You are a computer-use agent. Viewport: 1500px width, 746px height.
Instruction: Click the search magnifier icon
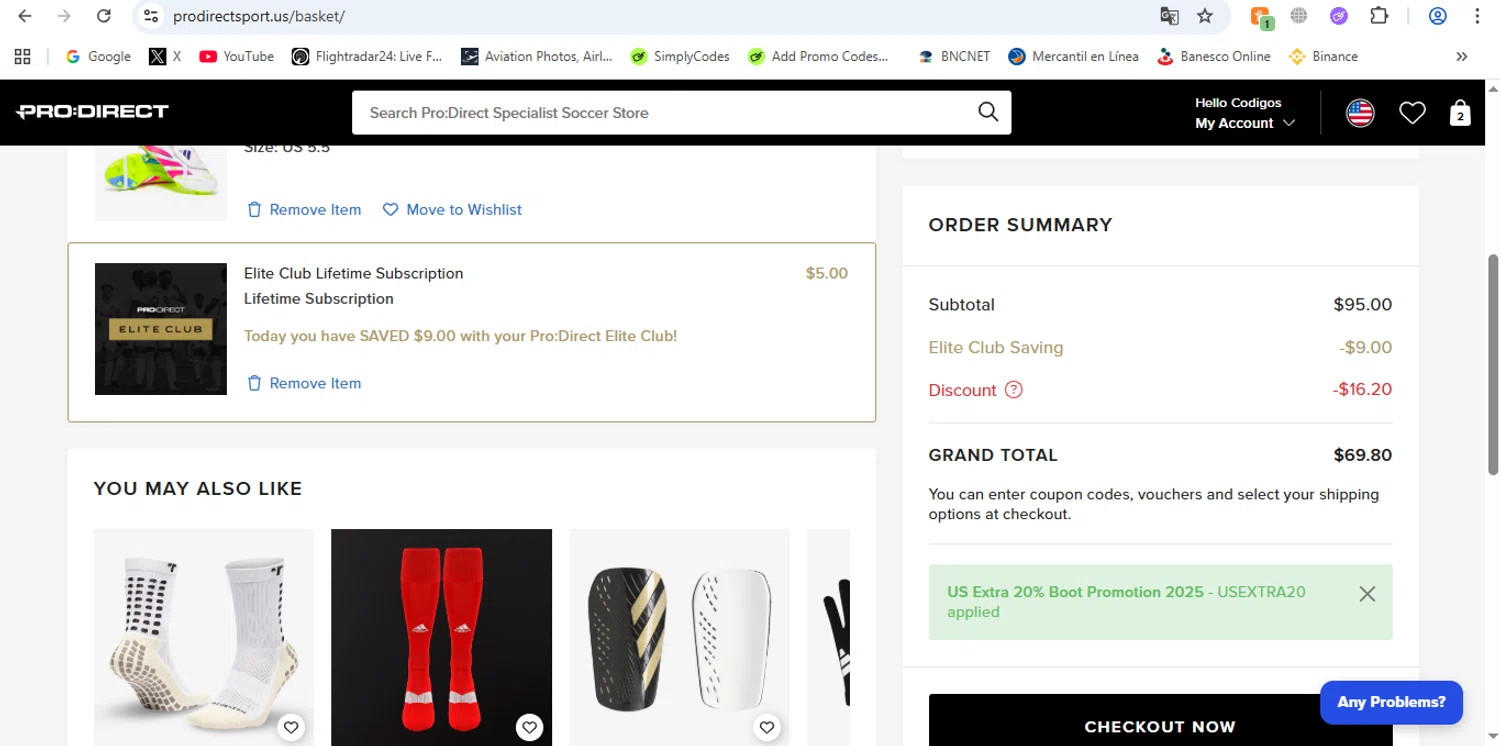(x=988, y=112)
